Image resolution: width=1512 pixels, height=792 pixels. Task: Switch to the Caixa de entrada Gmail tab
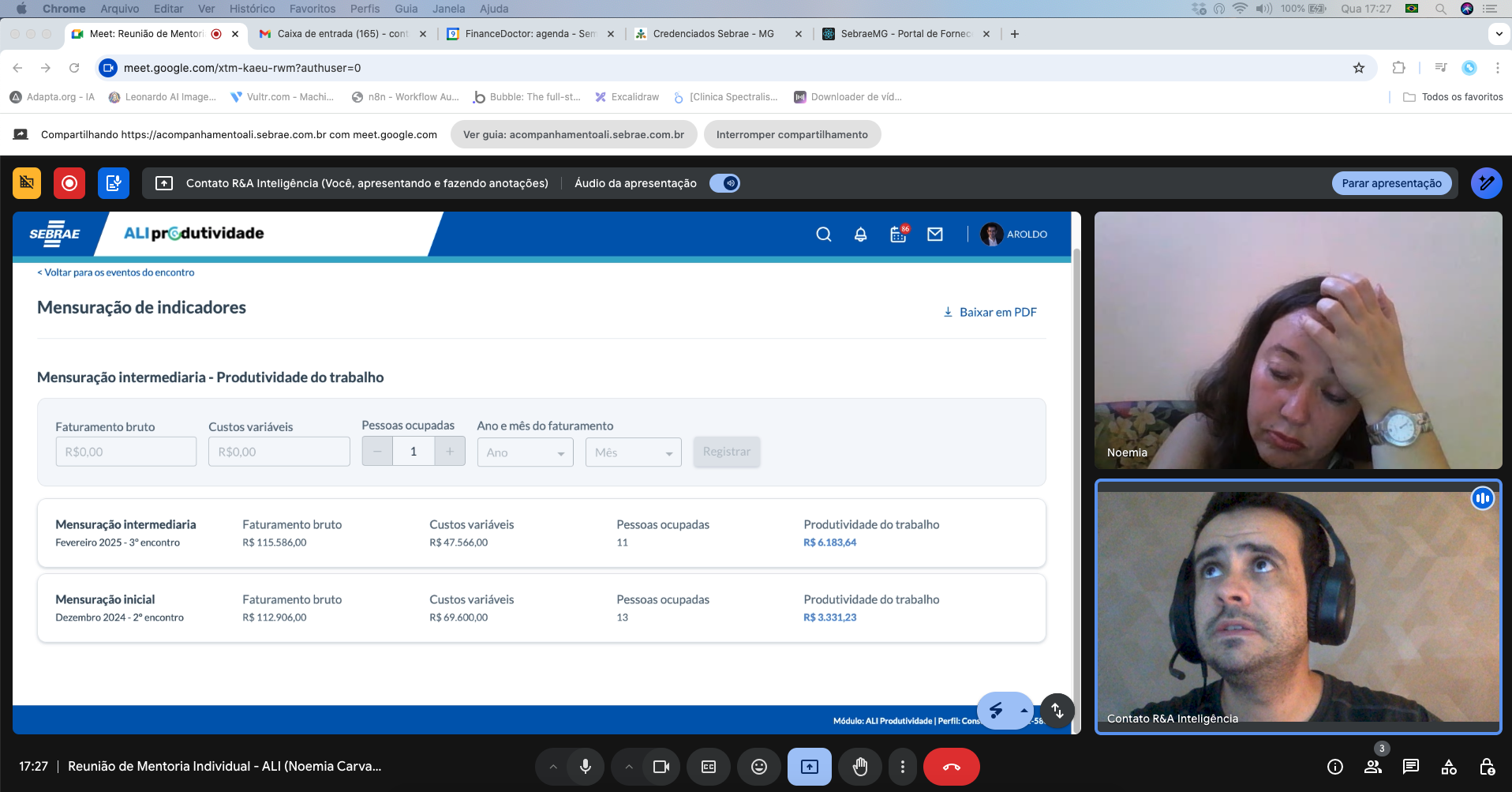point(342,34)
